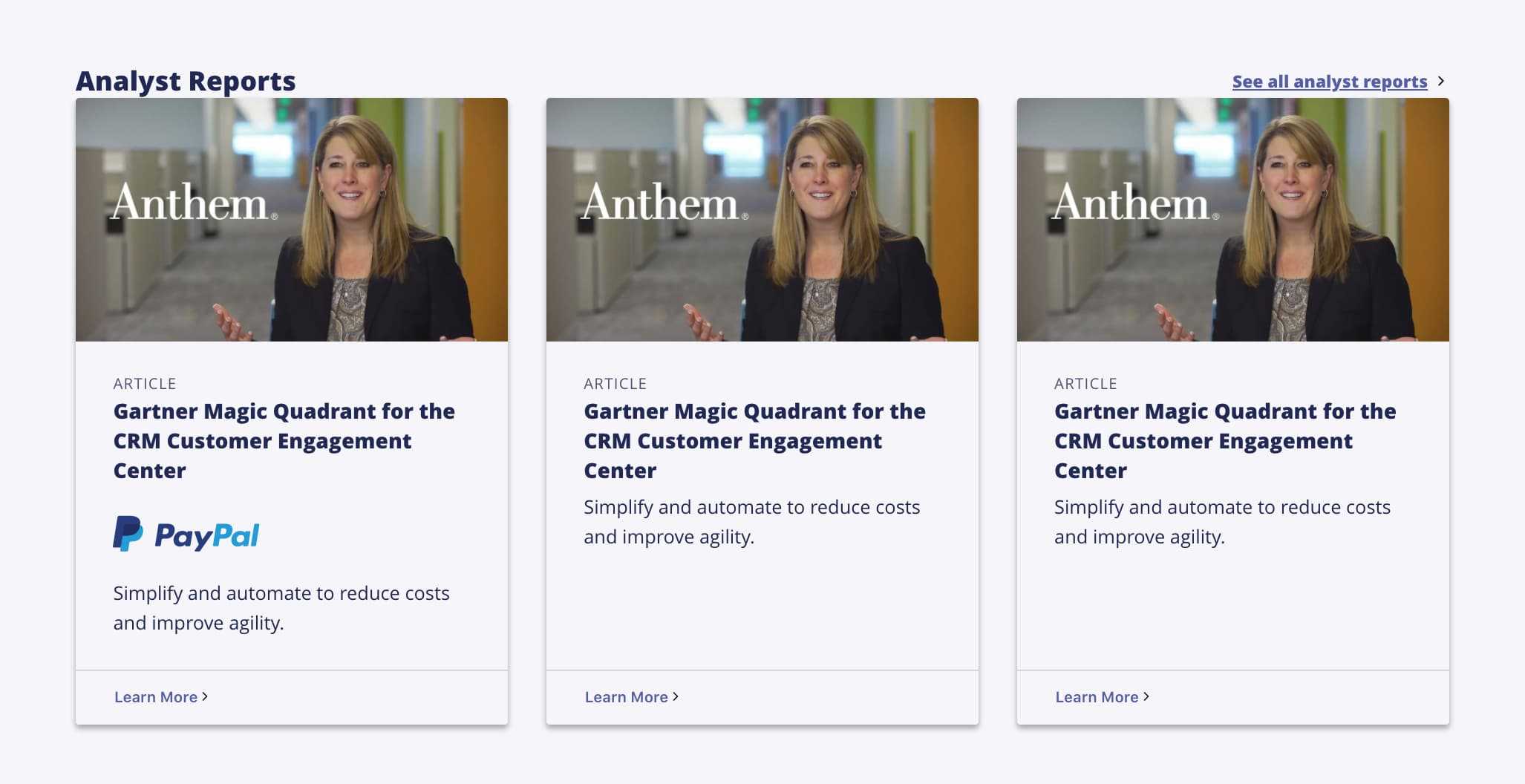Screen dimensions: 1525x784
Task: Click the arrow after the third card's Learn More
Action: click(1146, 696)
